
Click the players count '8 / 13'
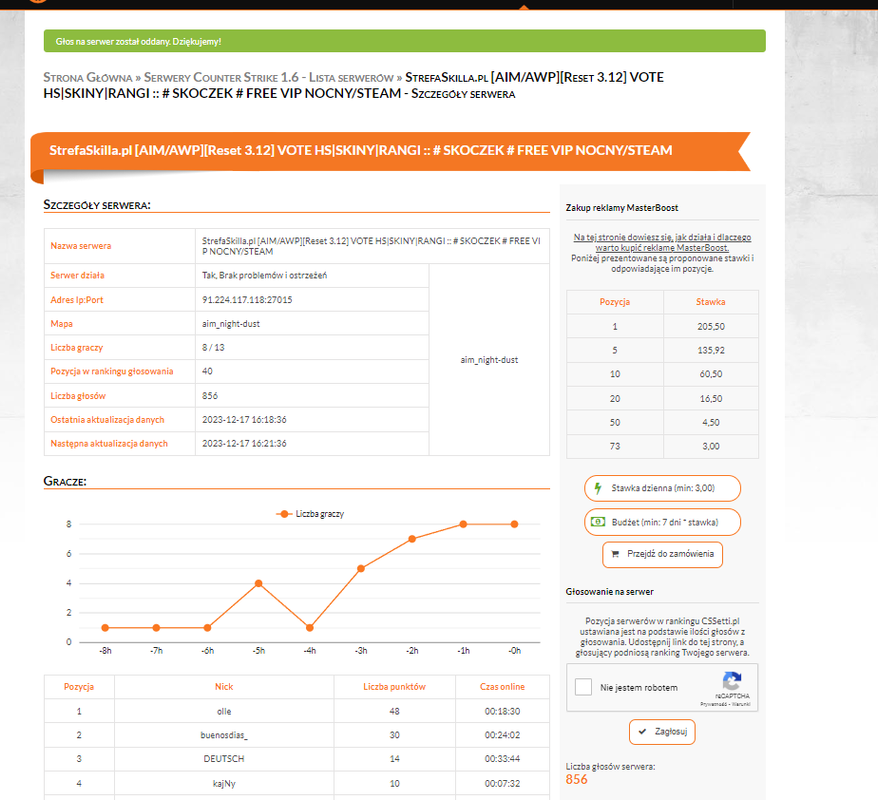click(213, 348)
